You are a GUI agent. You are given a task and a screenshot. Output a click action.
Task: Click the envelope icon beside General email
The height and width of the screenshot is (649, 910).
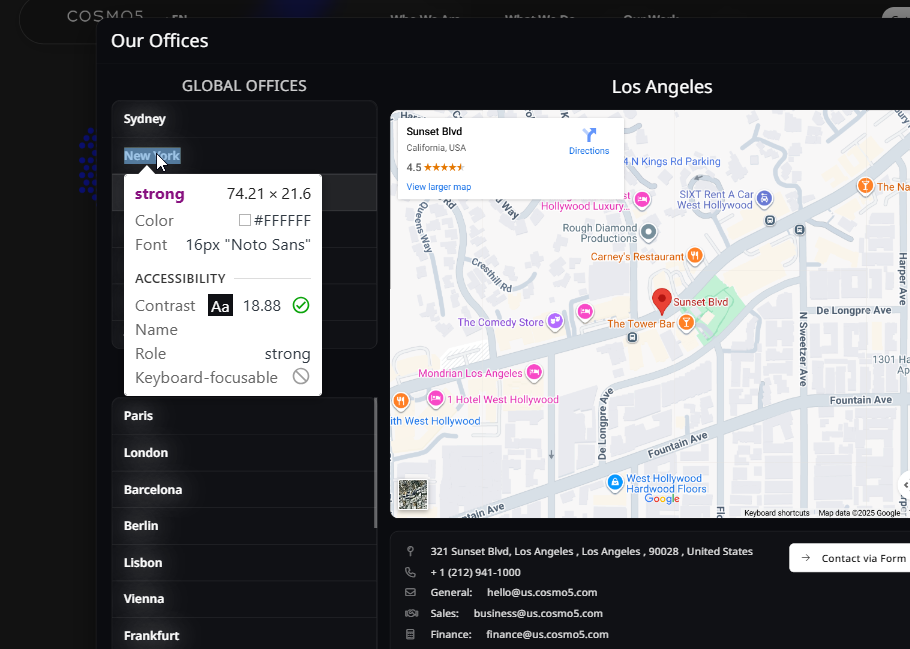(x=410, y=592)
